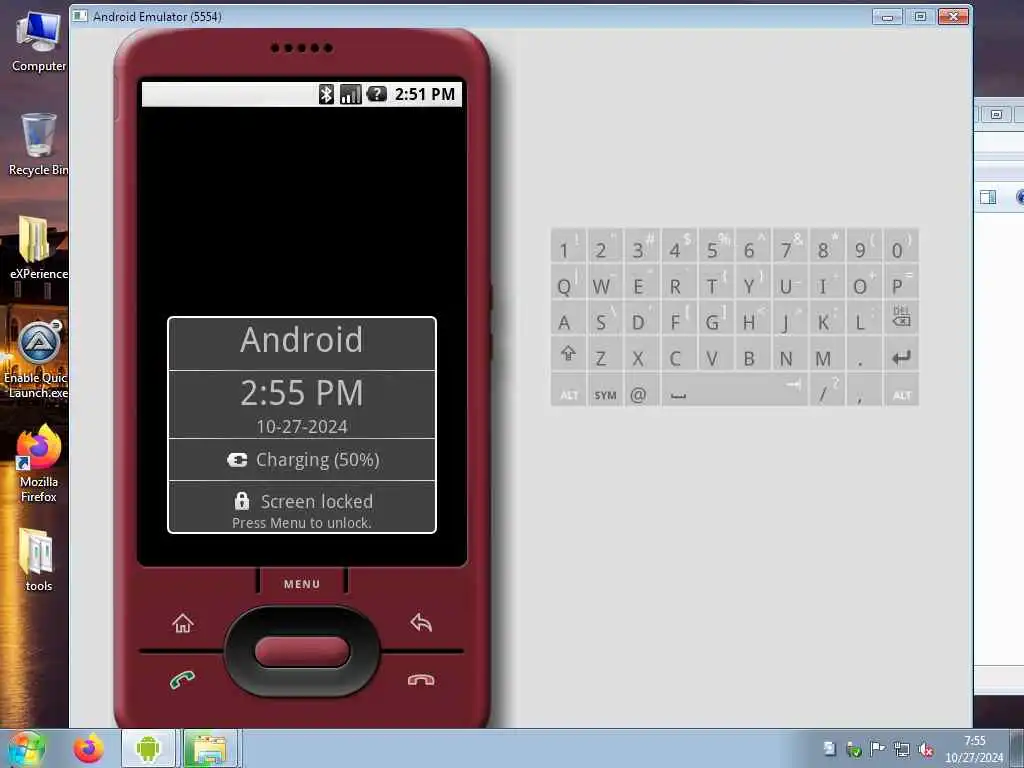Click the signal strength icon in status bar
The width and height of the screenshot is (1024, 768).
pyautogui.click(x=351, y=94)
